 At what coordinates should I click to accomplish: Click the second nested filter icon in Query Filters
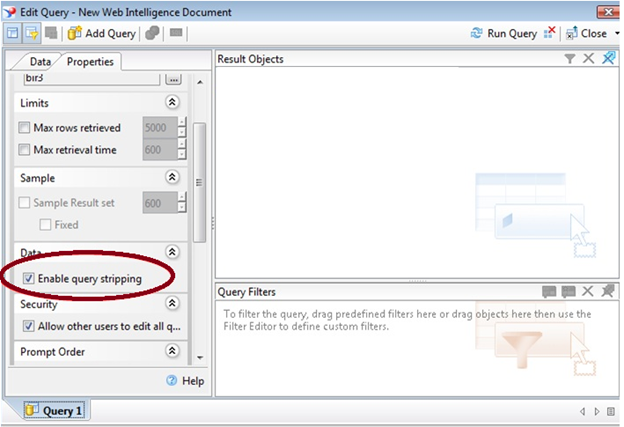tap(568, 292)
